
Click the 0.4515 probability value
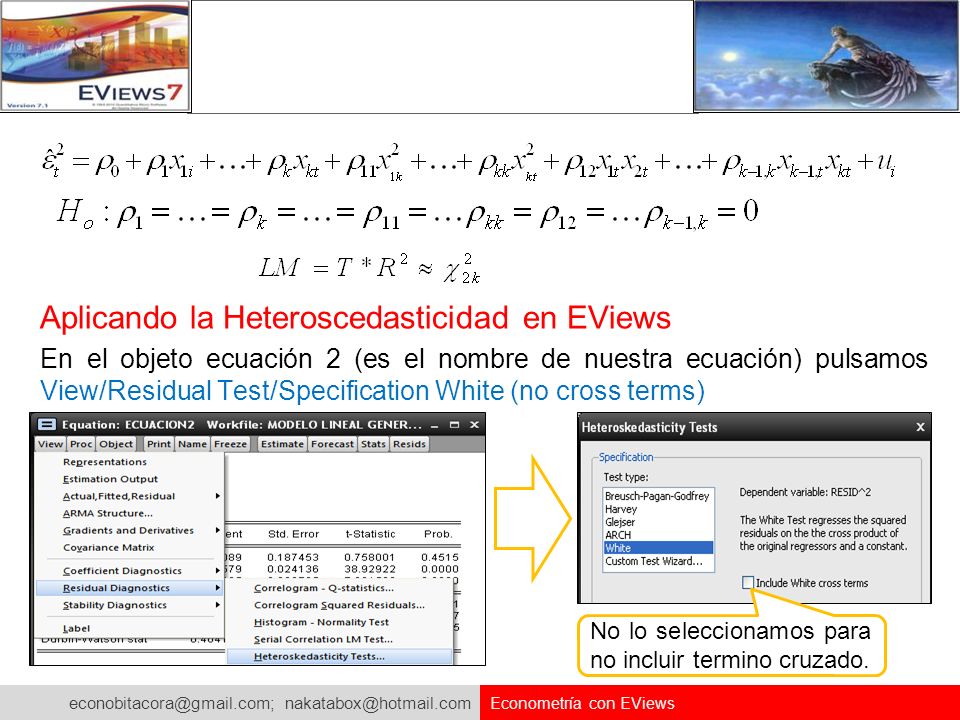pyautogui.click(x=440, y=557)
